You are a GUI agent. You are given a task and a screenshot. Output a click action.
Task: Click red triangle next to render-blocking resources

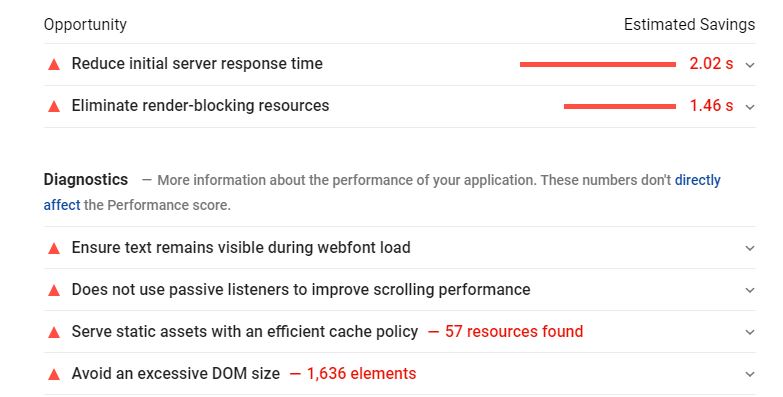click(x=54, y=106)
